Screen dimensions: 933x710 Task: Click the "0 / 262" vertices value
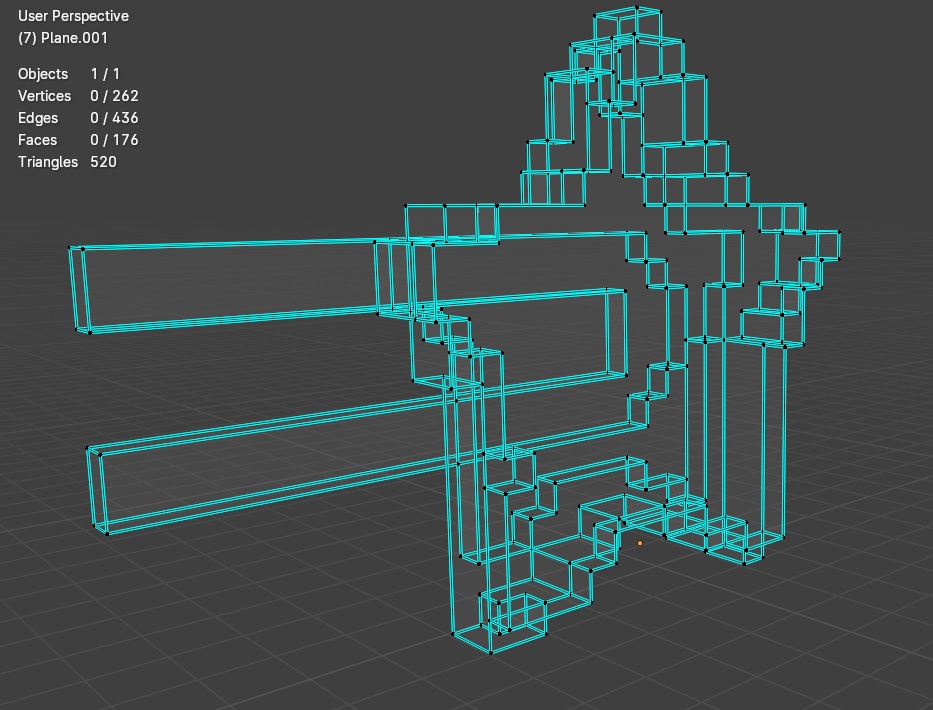tap(114, 96)
